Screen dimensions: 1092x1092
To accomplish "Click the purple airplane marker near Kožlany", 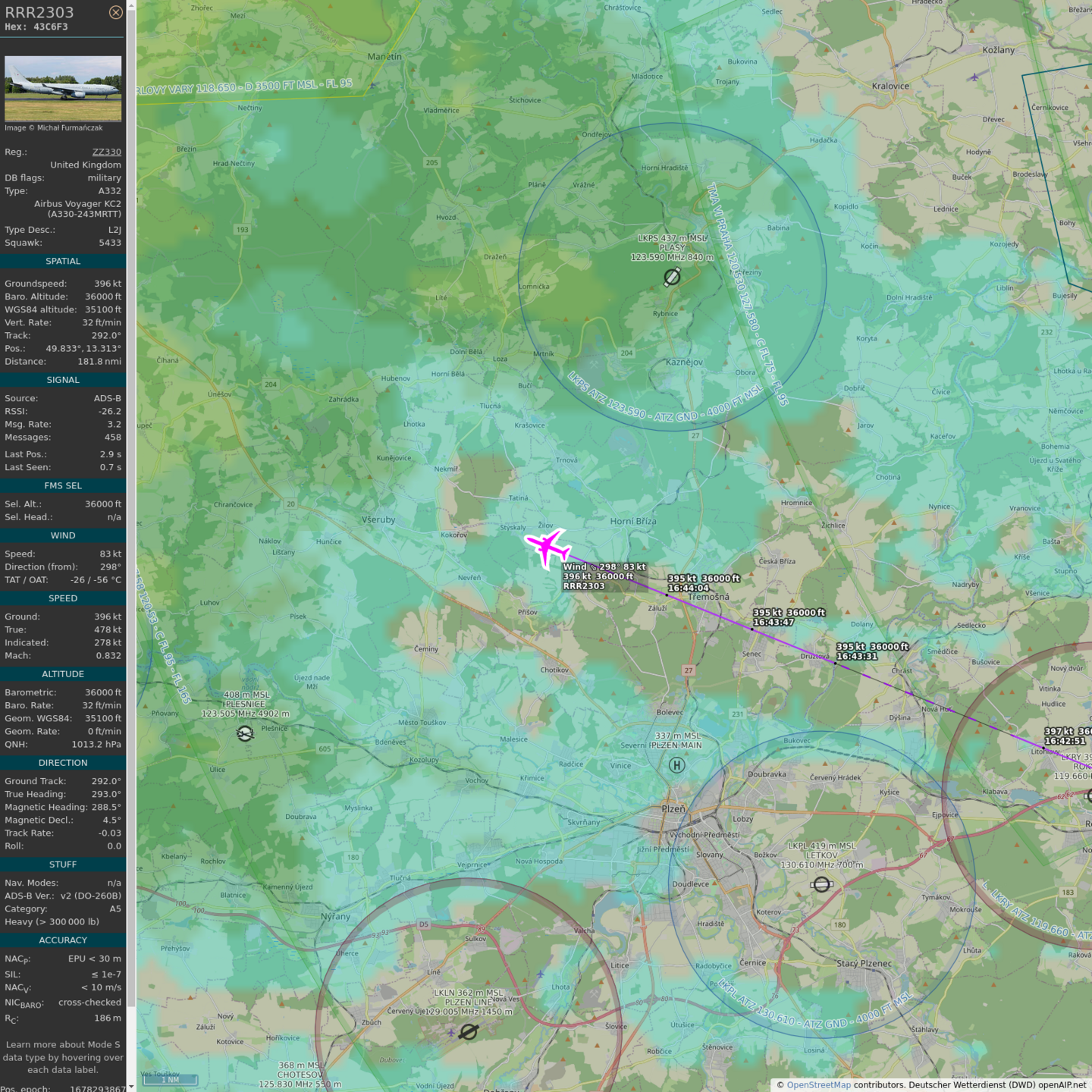I will tap(974, 77).
